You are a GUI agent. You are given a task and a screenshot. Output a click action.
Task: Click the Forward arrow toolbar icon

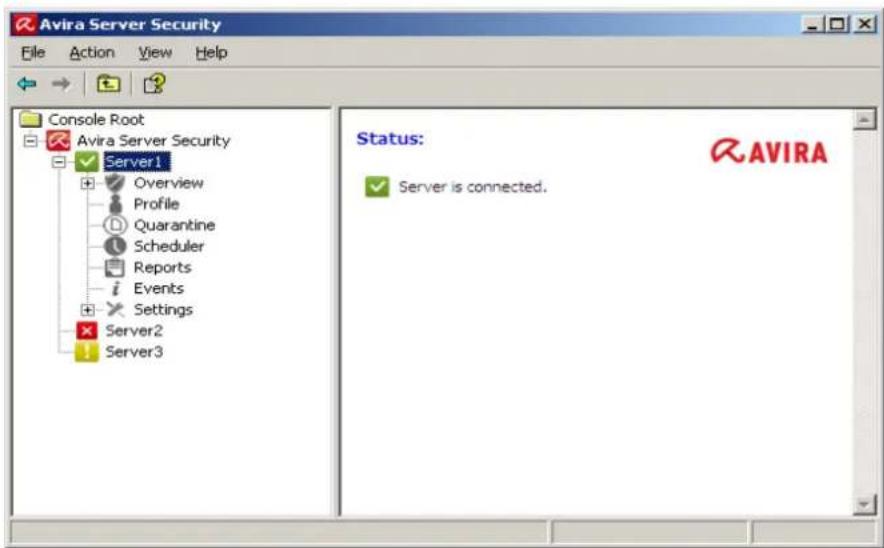(61, 84)
